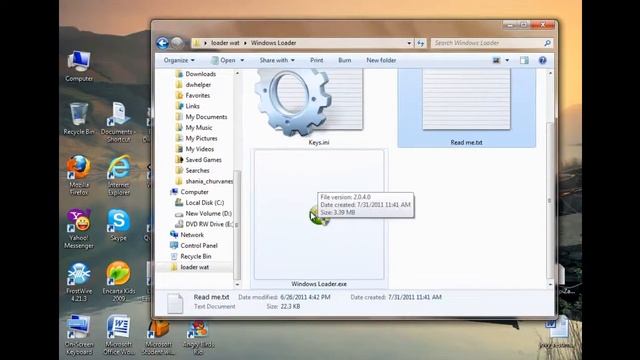Launch Yahoo! Messenger desktop icon
Image resolution: width=640 pixels, height=360 pixels.
click(x=79, y=229)
